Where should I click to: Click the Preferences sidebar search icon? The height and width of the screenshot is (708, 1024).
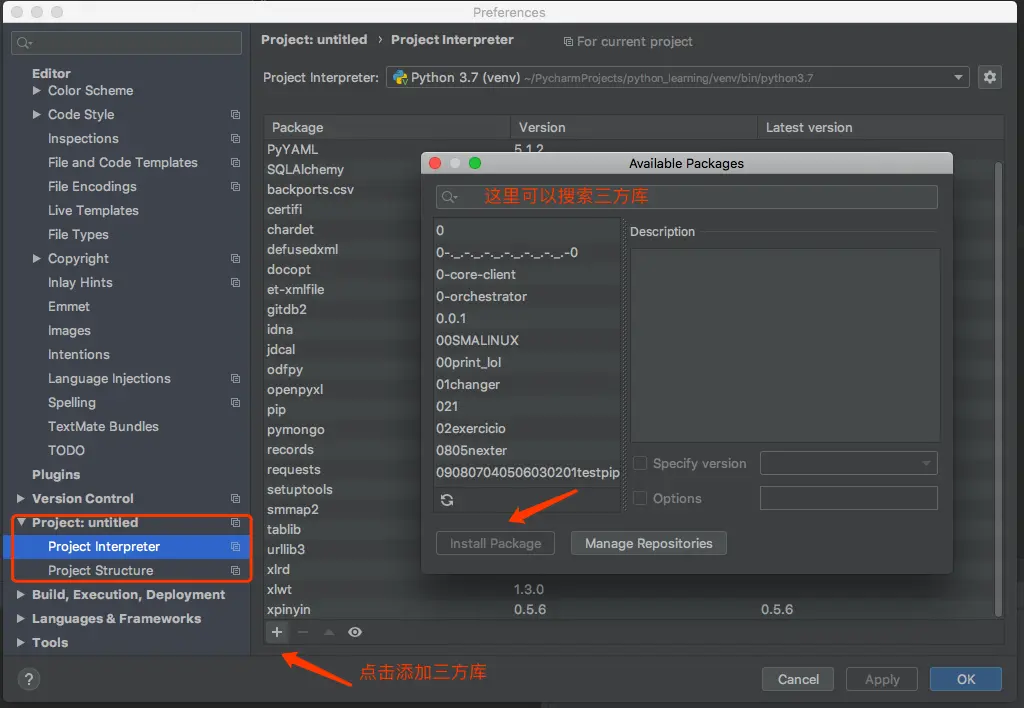coord(24,42)
